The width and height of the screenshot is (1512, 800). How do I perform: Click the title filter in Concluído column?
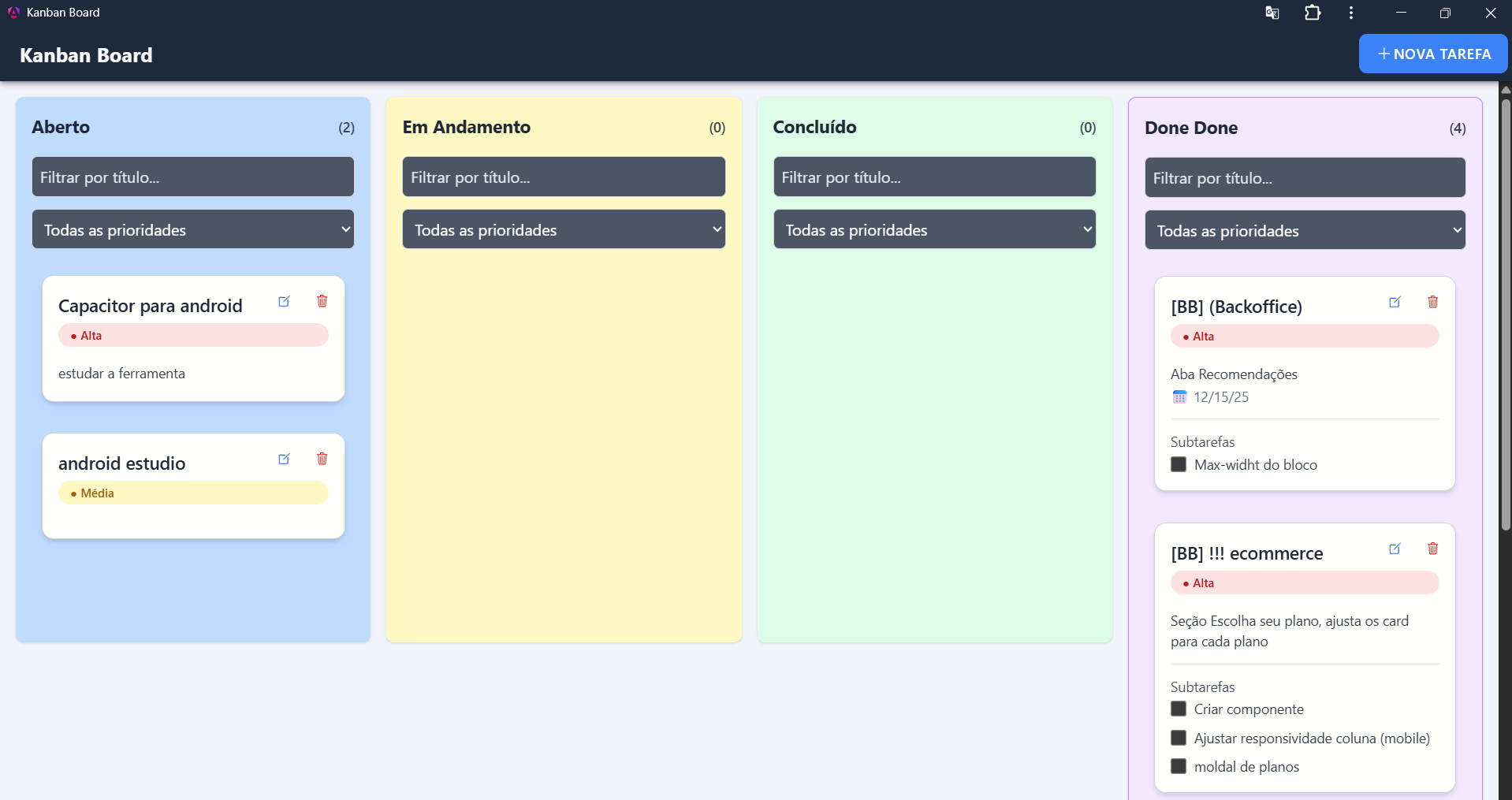tap(934, 177)
